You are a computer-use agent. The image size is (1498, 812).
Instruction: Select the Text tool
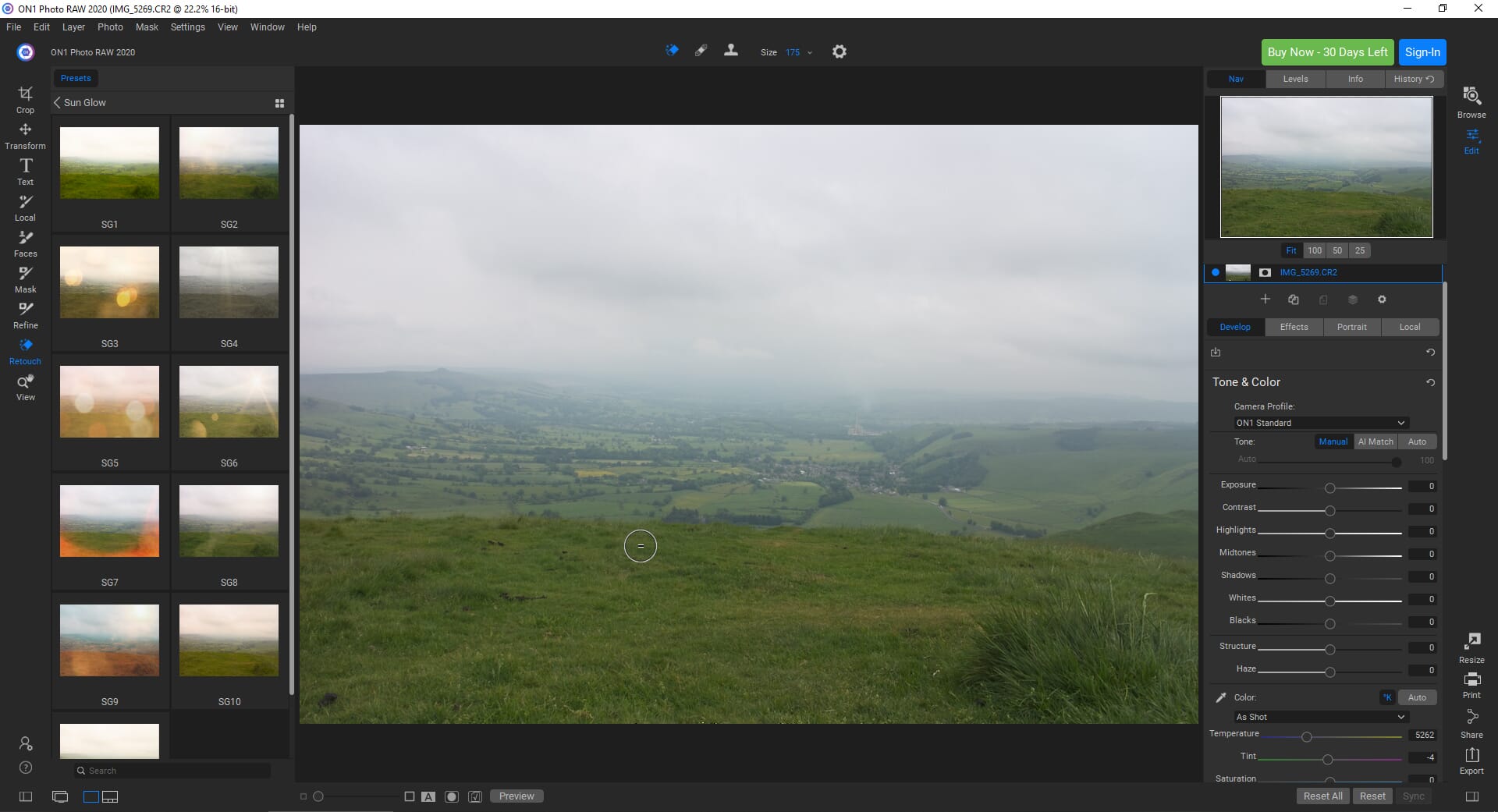25,171
